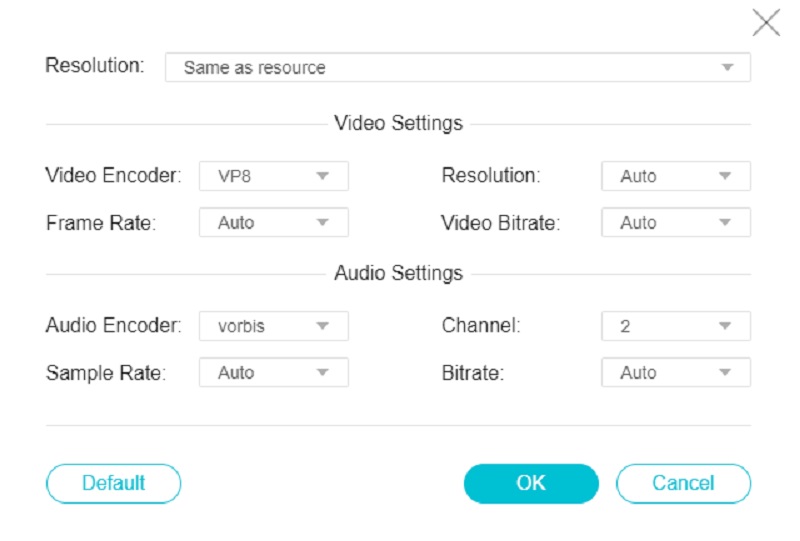Expand the Channel dropdown
Screen dimensions: 800x541
(x=675, y=326)
